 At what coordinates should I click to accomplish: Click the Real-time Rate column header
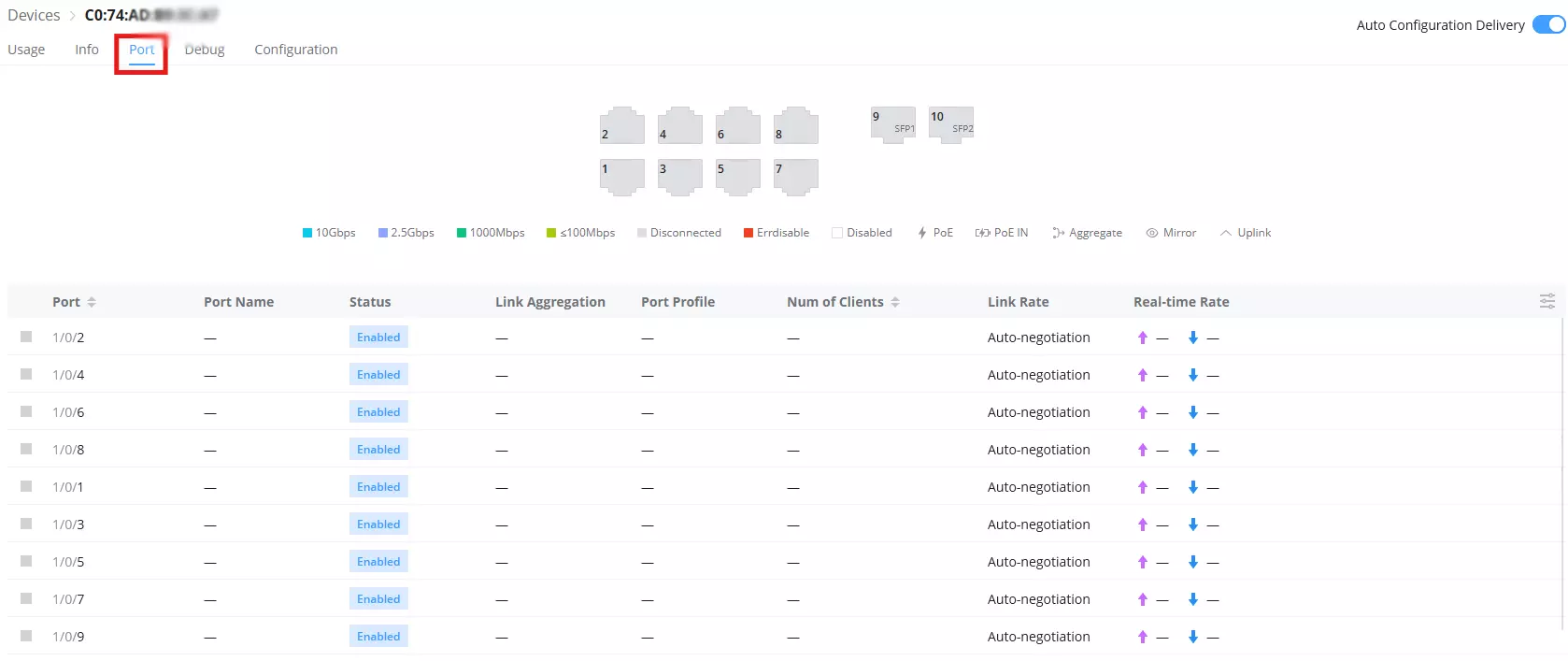(x=1181, y=302)
